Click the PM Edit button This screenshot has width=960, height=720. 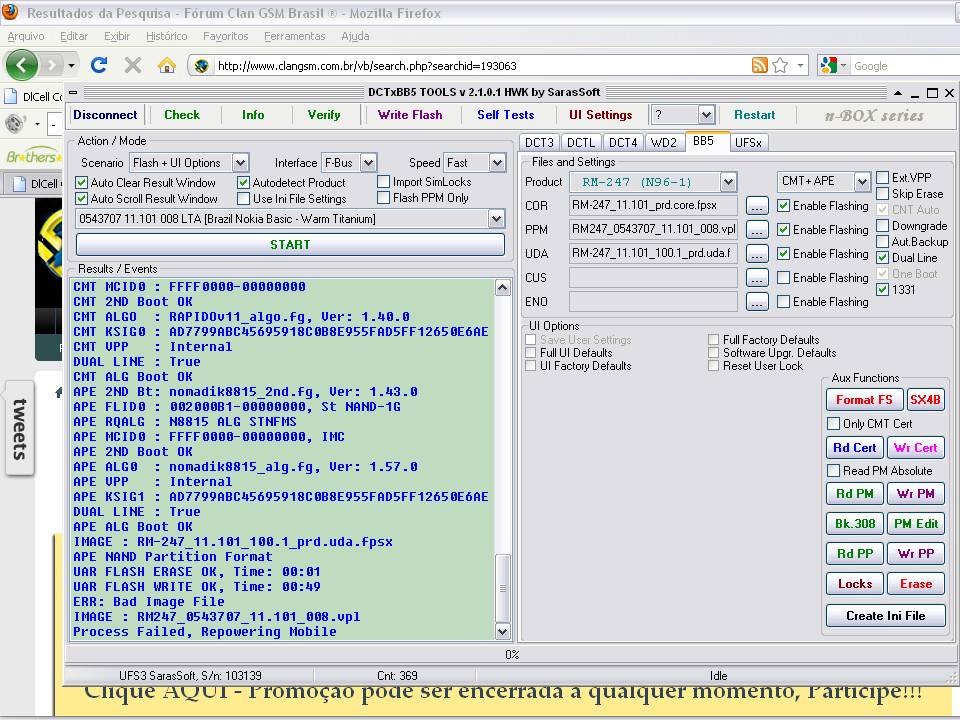(916, 523)
